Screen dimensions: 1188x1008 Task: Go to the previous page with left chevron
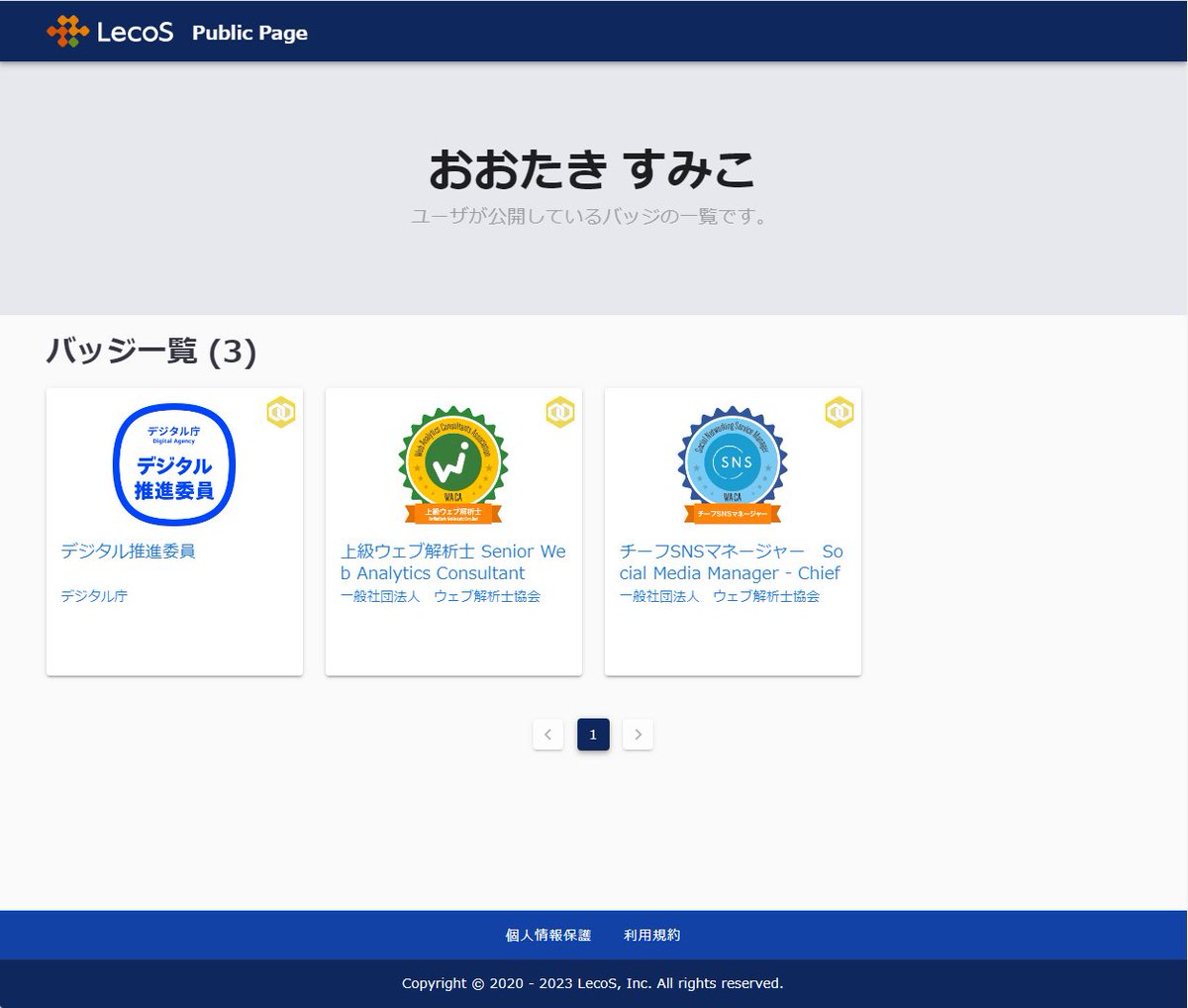coord(547,735)
